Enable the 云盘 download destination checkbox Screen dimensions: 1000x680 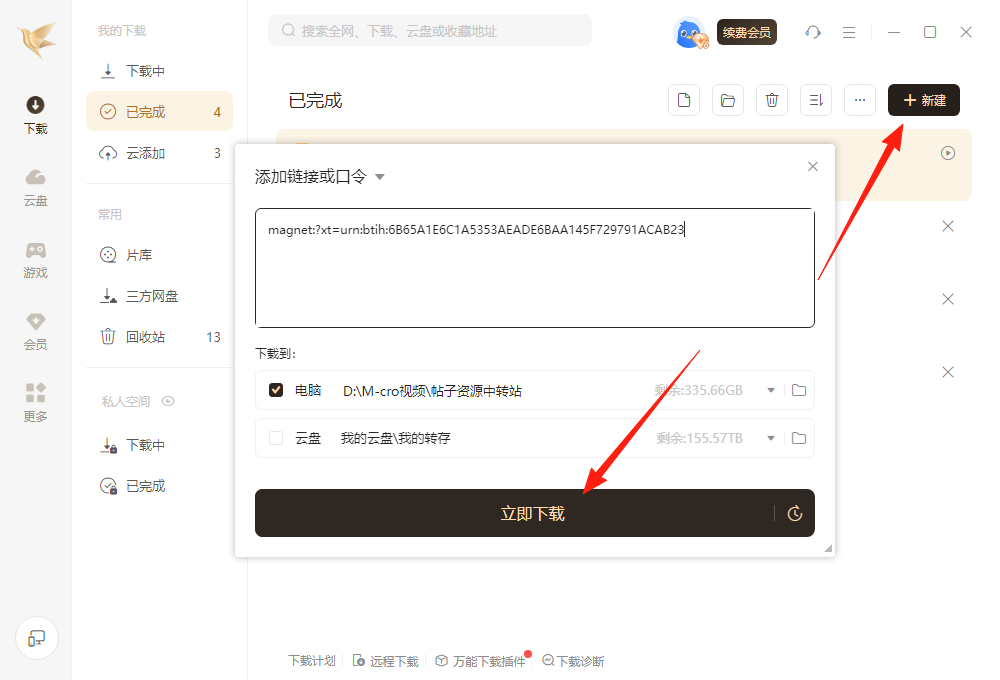click(x=276, y=438)
